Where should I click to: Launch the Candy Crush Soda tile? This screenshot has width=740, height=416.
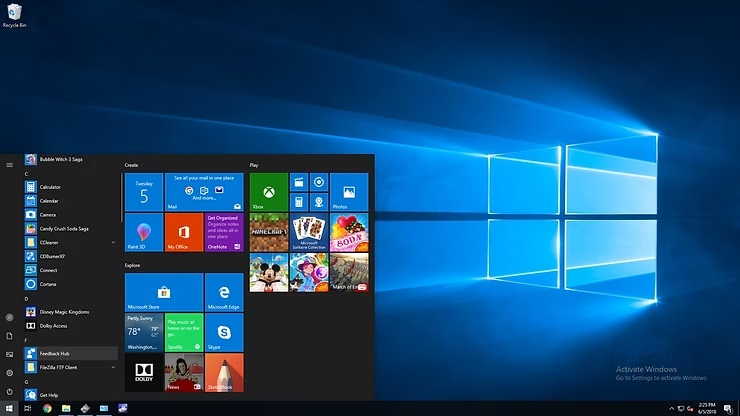349,232
